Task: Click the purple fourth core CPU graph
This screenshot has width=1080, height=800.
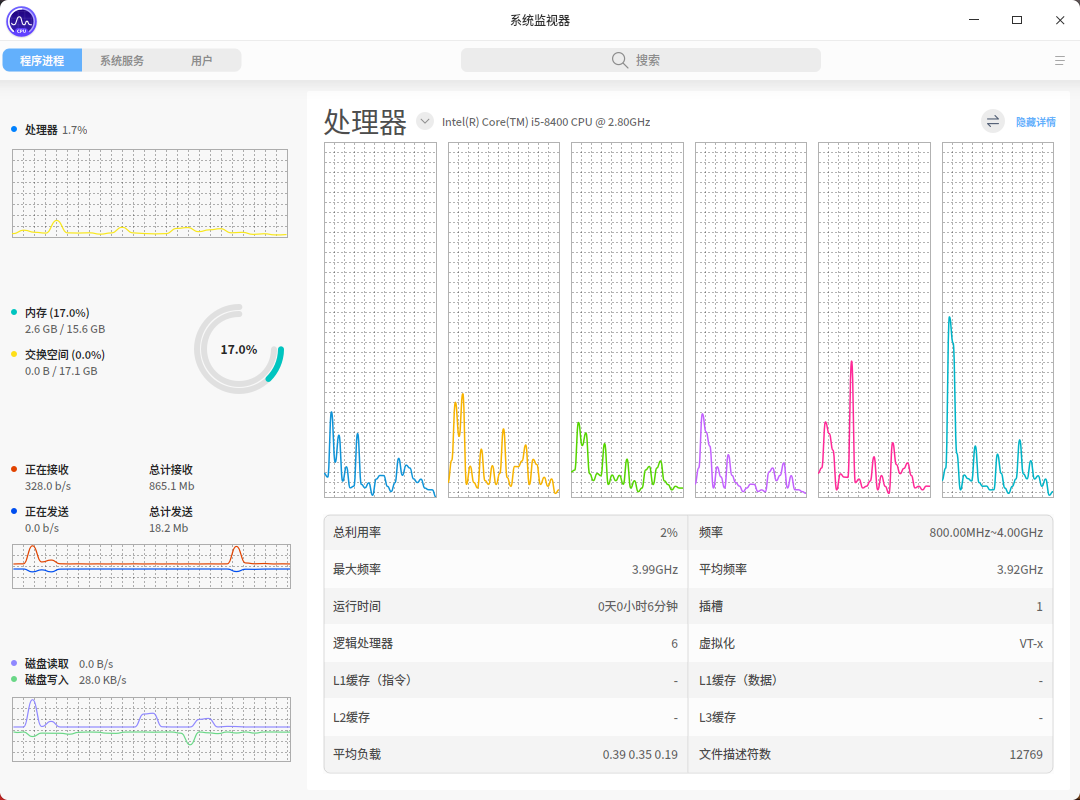Action: pyautogui.click(x=751, y=320)
